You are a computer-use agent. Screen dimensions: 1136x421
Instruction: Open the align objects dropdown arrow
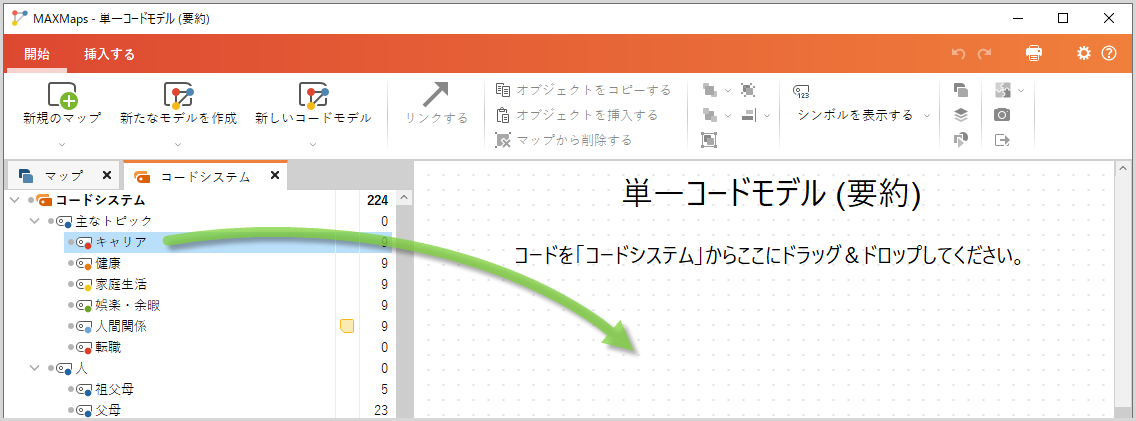[x=767, y=114]
